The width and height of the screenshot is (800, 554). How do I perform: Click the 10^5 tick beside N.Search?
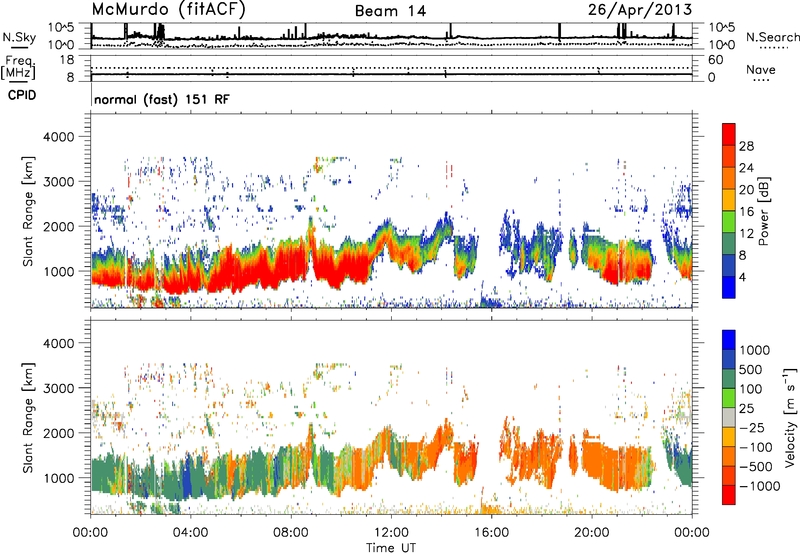click(x=721, y=28)
